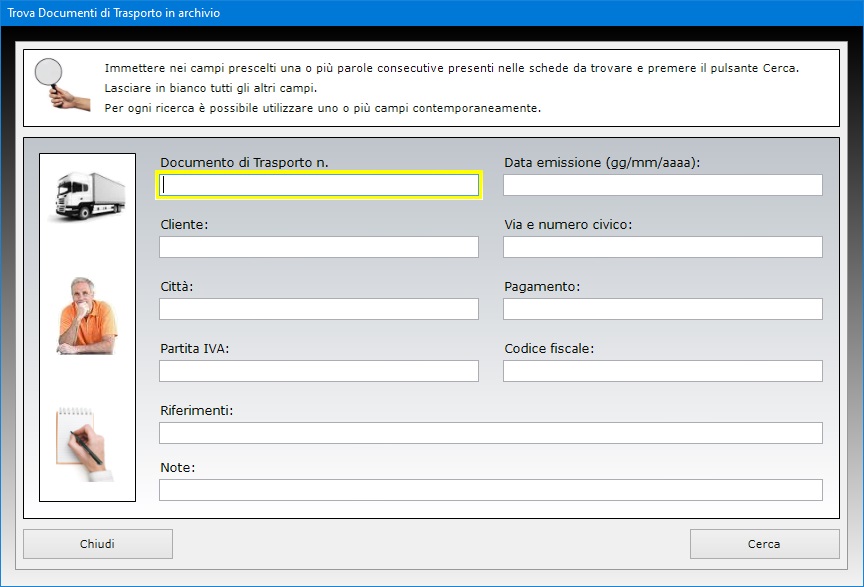The width and height of the screenshot is (864, 587).
Task: Select the Città input field
Action: (319, 309)
